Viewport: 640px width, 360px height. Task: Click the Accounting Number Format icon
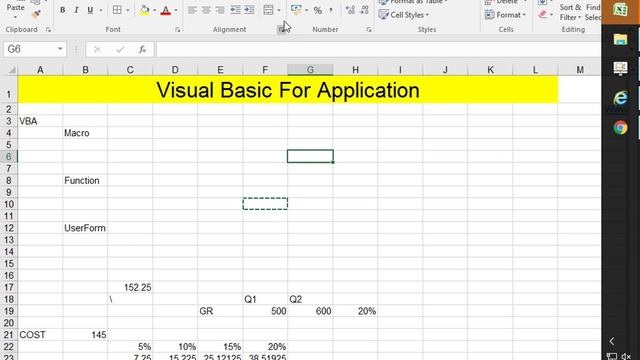click(x=296, y=10)
